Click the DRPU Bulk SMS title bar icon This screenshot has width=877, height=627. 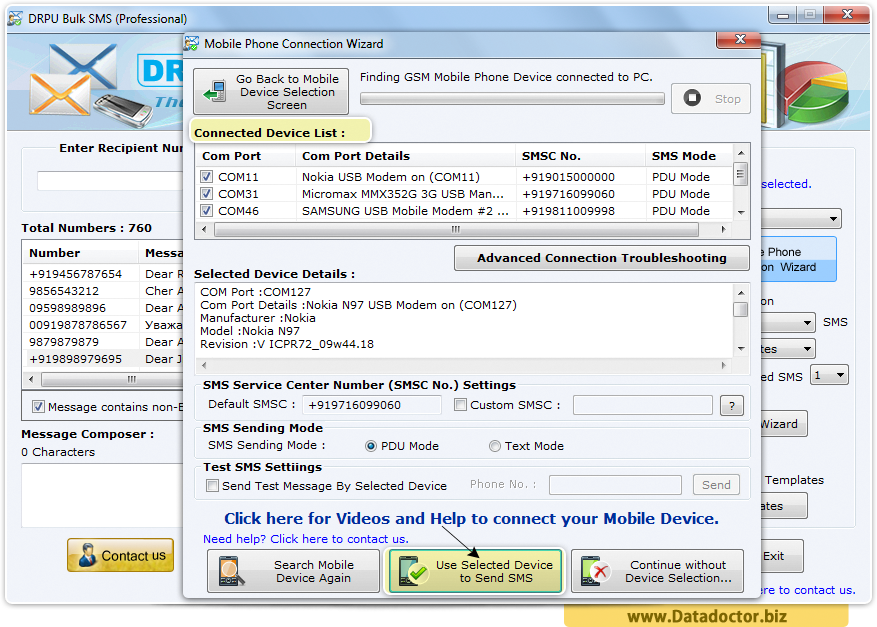(15, 18)
